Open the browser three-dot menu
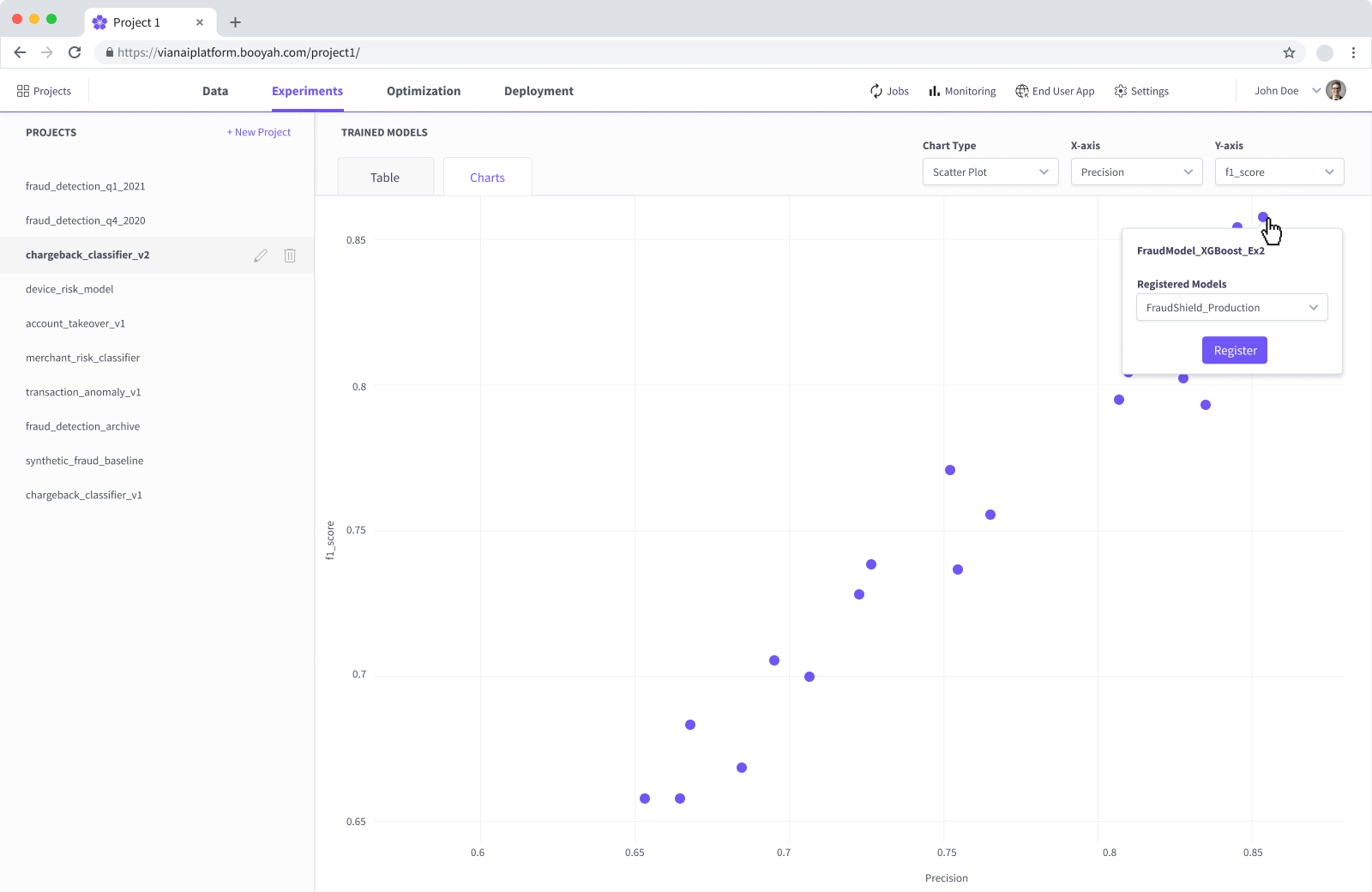The image size is (1372, 892). 1353,52
